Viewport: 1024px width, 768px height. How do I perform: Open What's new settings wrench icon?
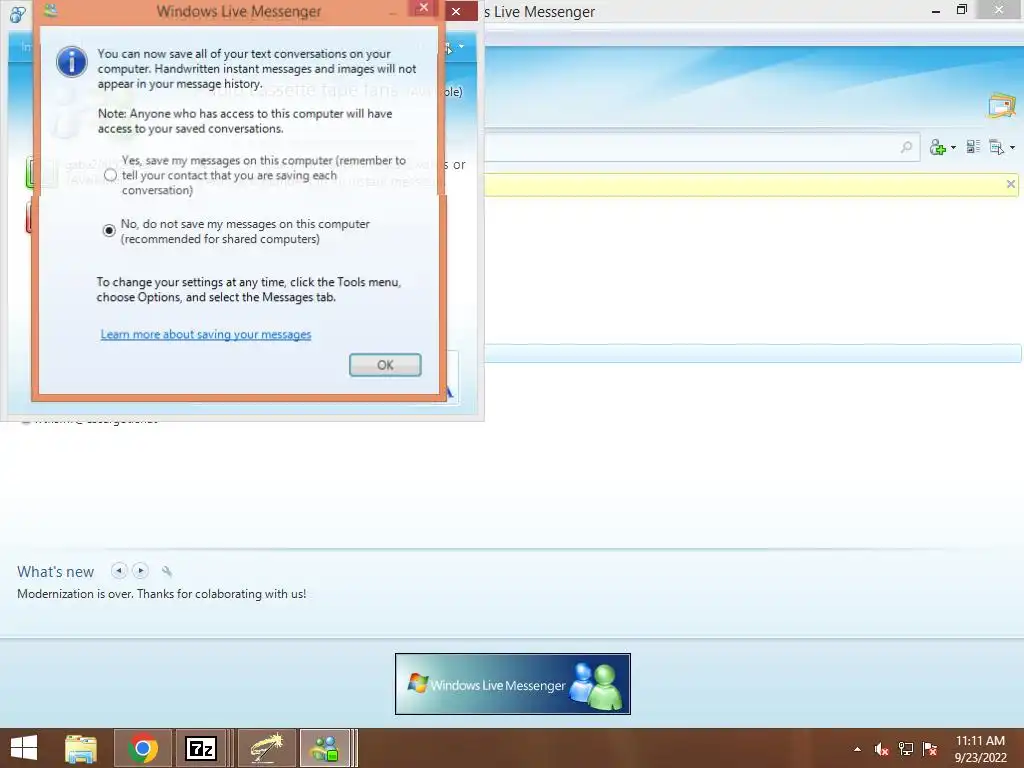coord(167,571)
